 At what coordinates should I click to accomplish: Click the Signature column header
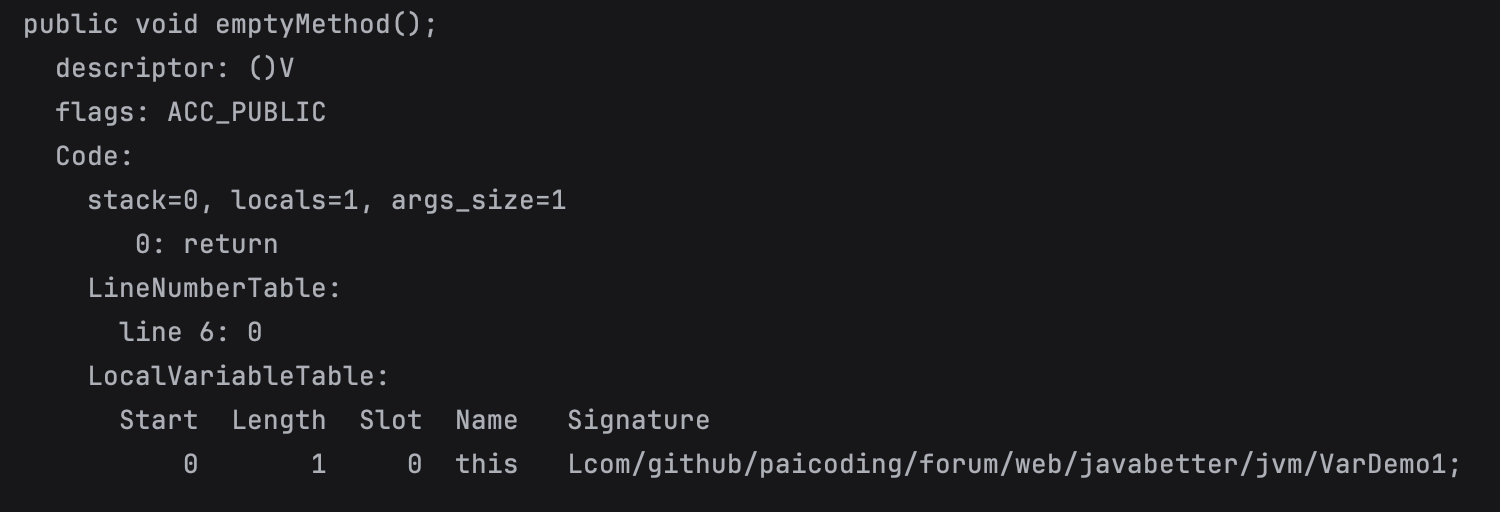(639, 421)
